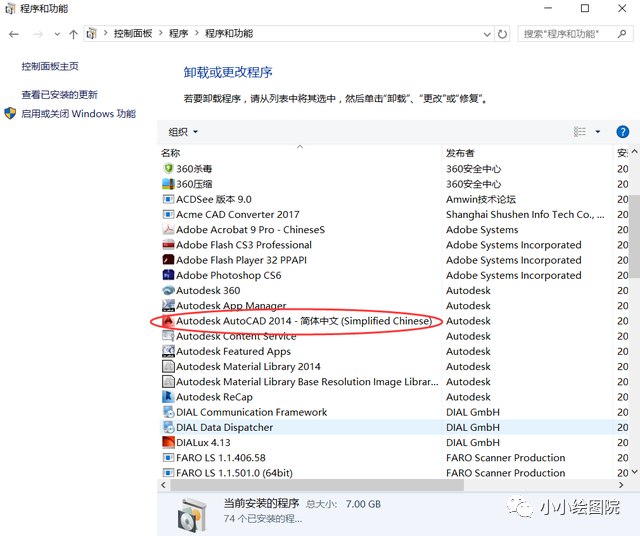Open the blue help question mark
640x536 pixels.
[622, 132]
